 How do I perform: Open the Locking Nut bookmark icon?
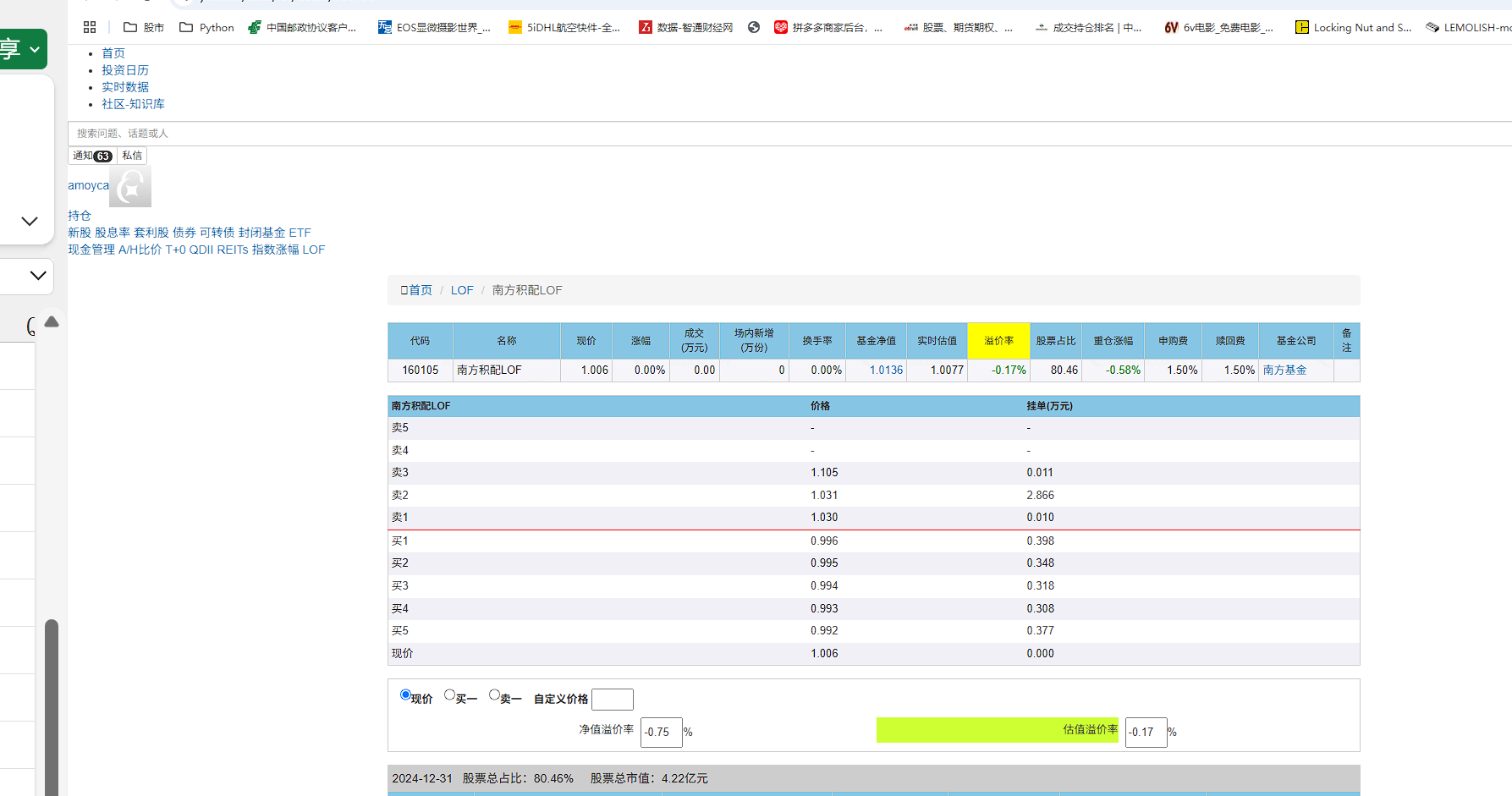[1301, 27]
